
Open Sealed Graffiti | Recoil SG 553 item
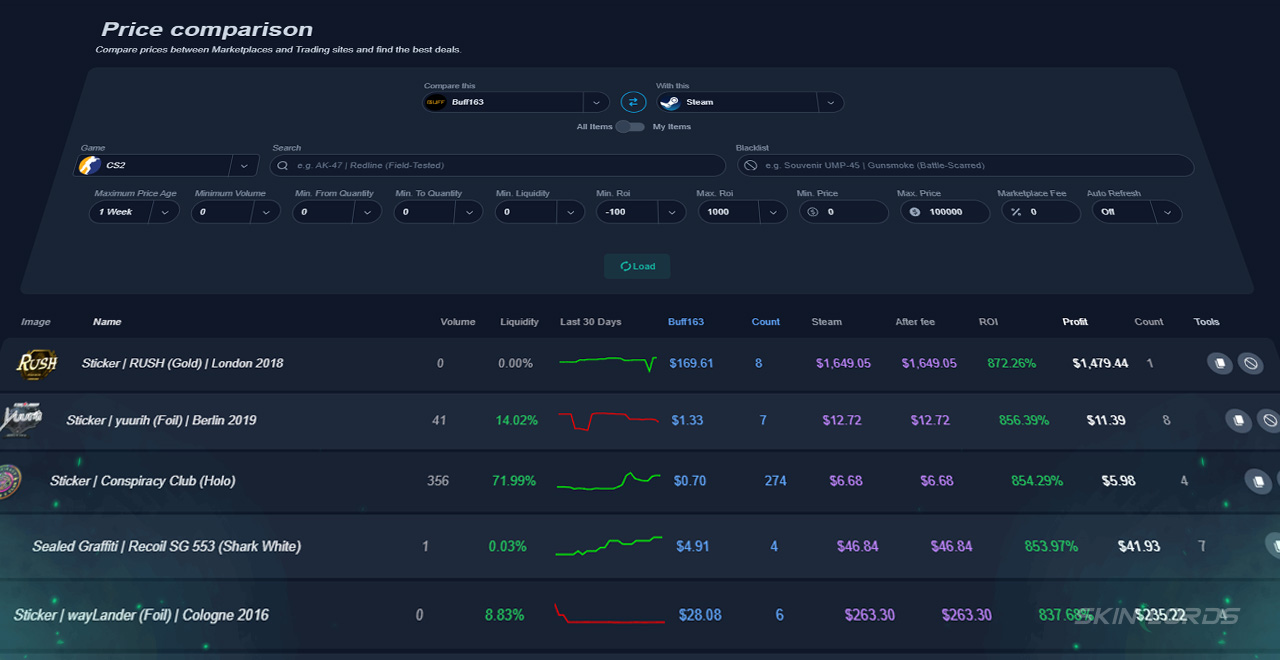(x=166, y=547)
